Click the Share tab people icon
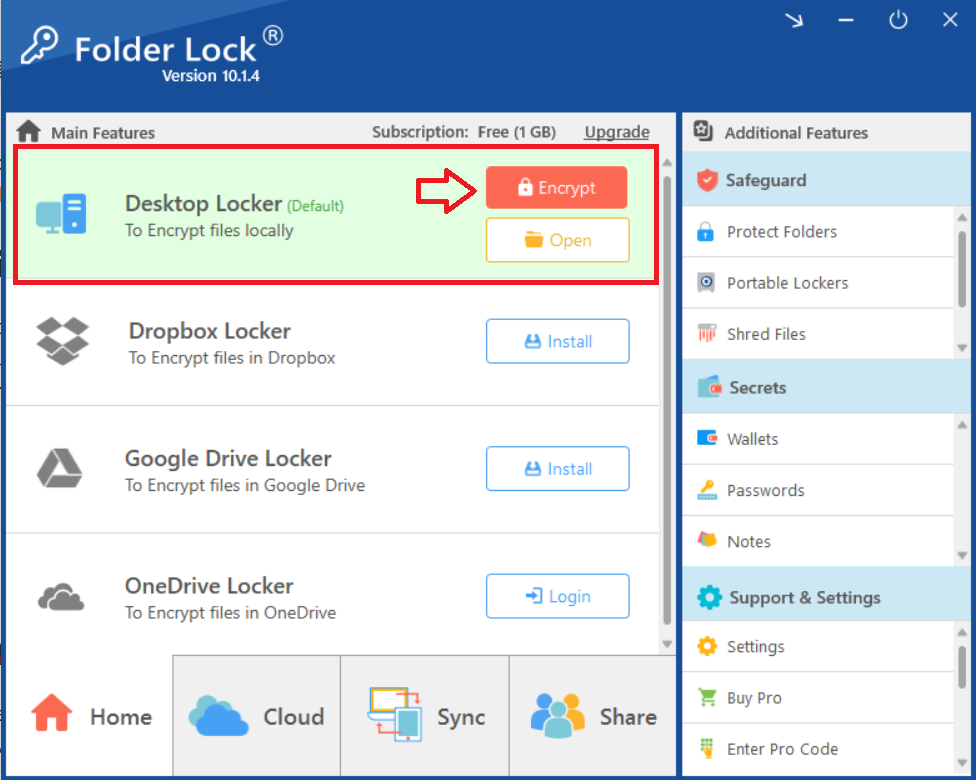This screenshot has width=977, height=780. pos(558,715)
